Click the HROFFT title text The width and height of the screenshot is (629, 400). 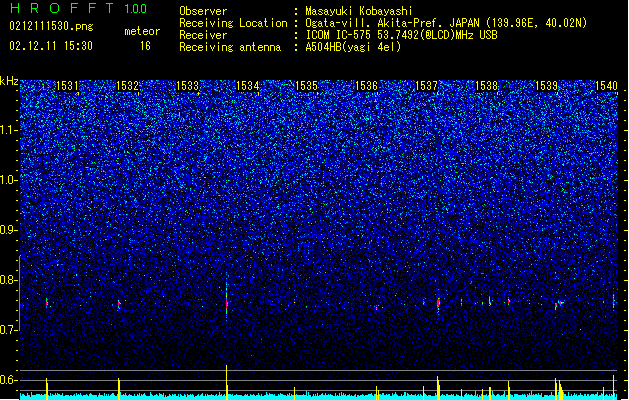click(x=63, y=8)
